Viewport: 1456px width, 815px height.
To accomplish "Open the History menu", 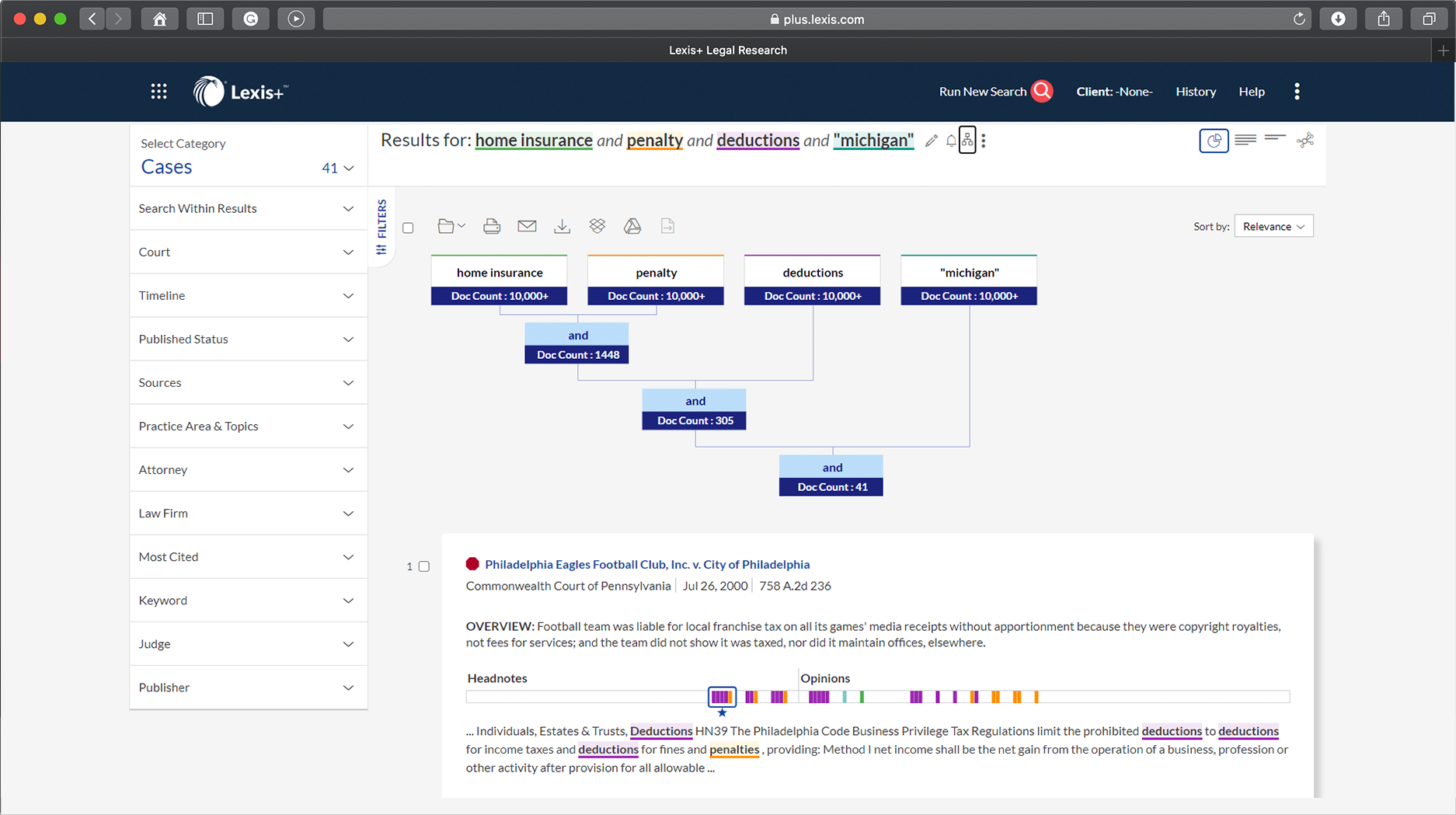I will tap(1195, 92).
